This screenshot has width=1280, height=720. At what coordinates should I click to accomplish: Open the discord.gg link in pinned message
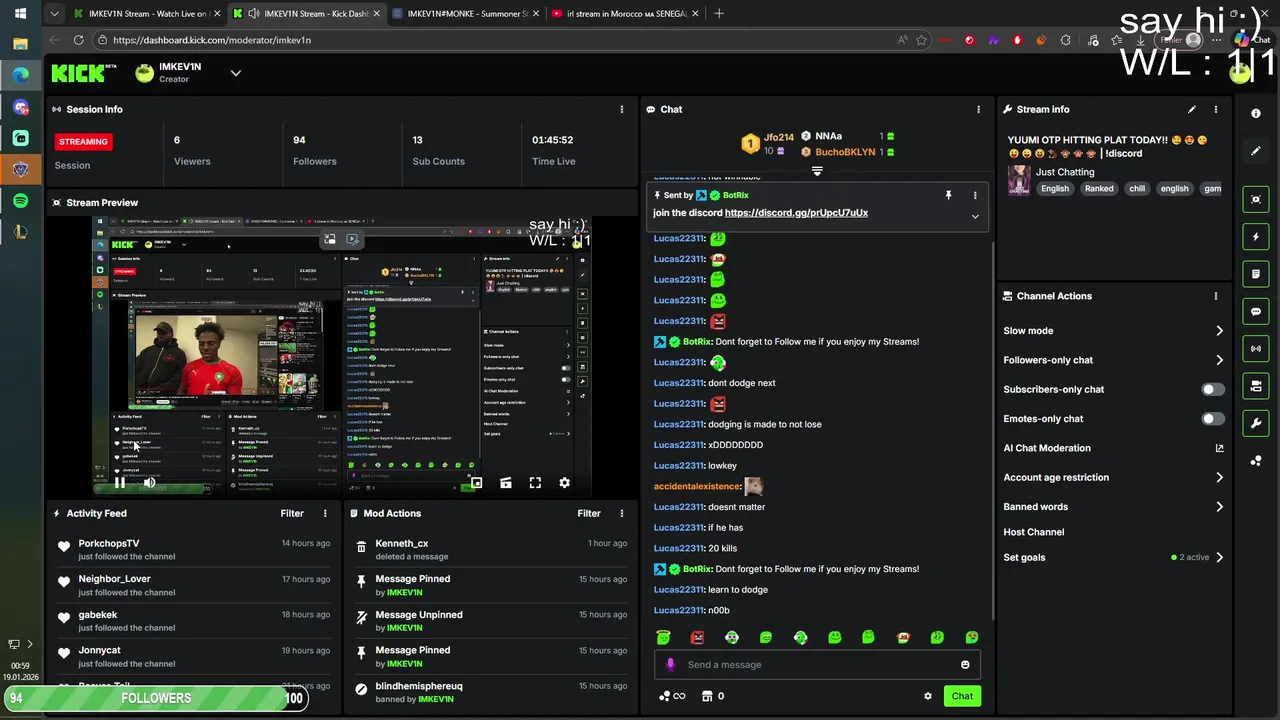coord(796,213)
